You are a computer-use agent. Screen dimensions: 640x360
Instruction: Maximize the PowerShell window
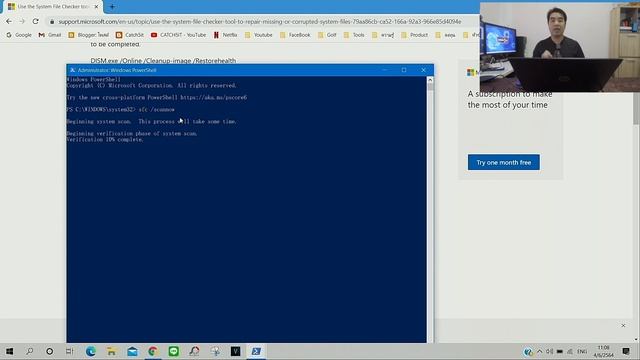point(404,70)
